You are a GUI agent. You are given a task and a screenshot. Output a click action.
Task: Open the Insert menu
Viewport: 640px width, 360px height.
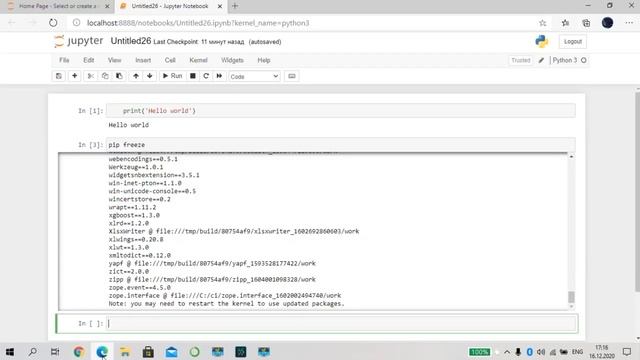[143, 60]
